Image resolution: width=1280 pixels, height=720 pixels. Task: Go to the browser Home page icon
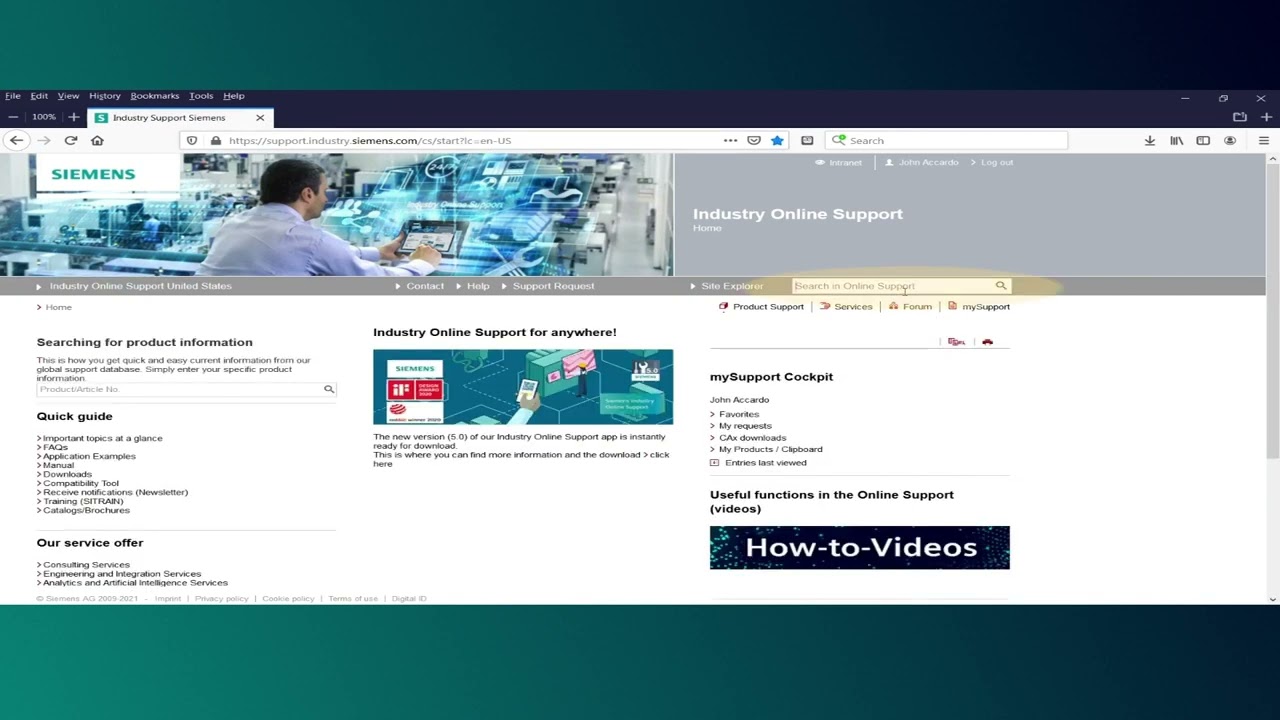(x=97, y=141)
